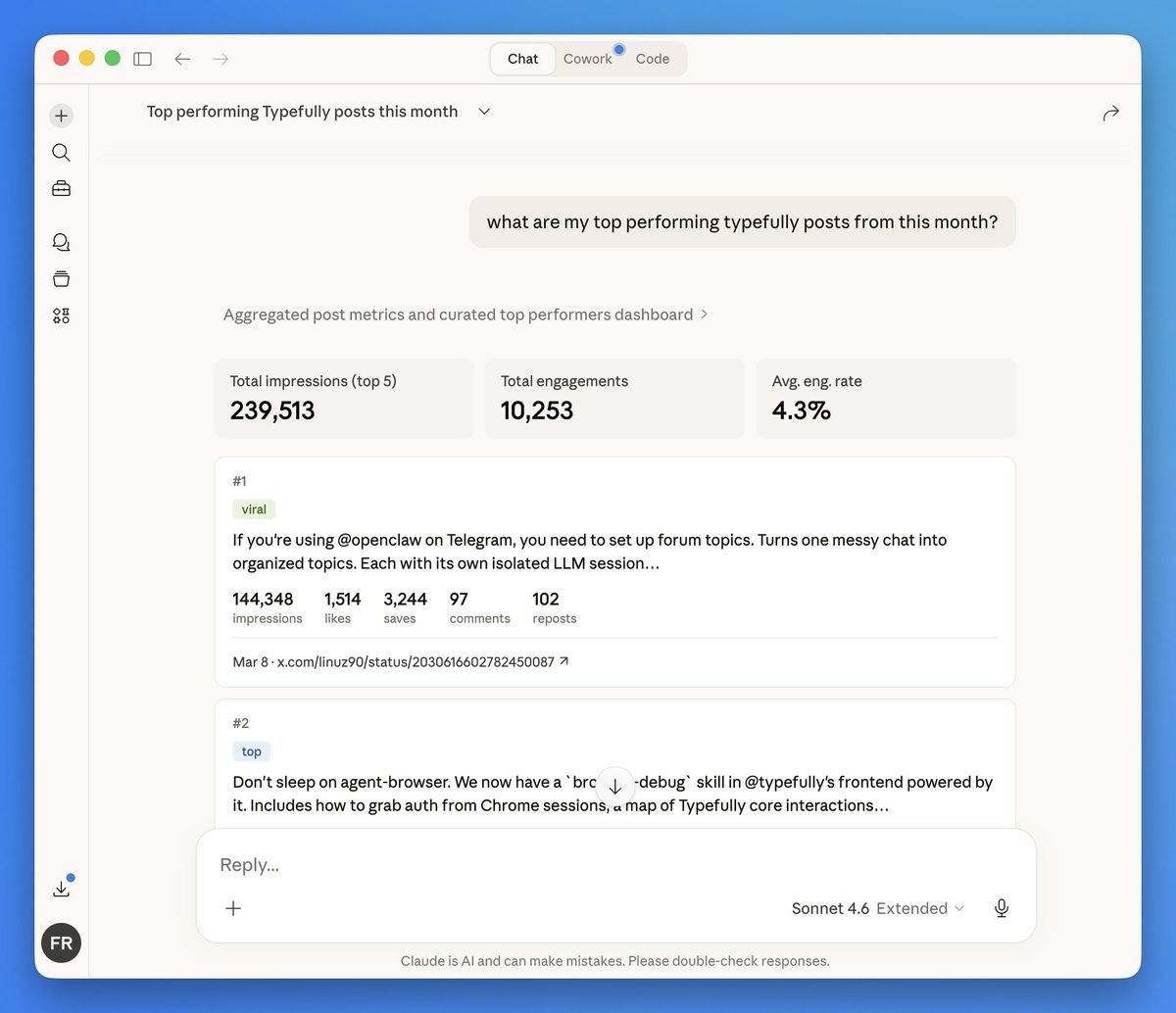Close the window with red button
The height and width of the screenshot is (1013, 1176).
point(61,58)
